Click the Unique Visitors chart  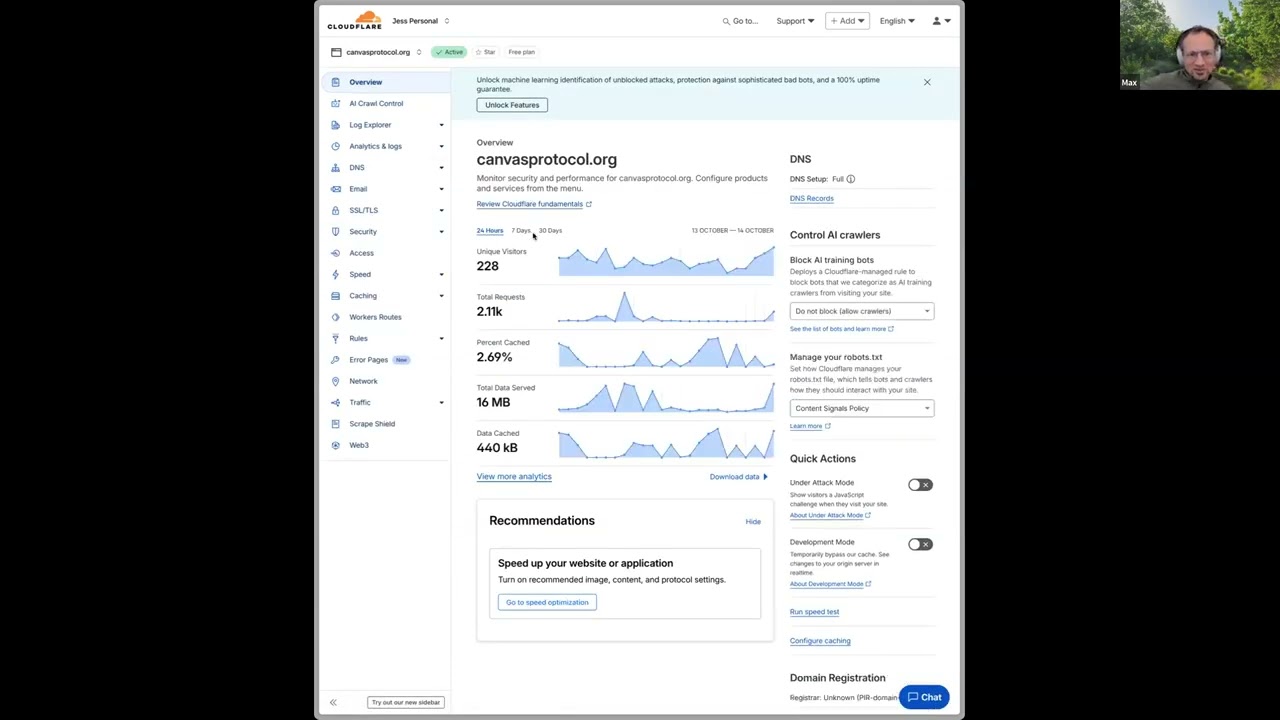pos(666,261)
